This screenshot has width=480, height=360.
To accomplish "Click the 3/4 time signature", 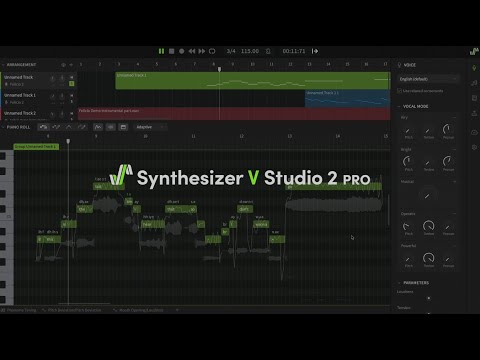I will tap(231, 51).
